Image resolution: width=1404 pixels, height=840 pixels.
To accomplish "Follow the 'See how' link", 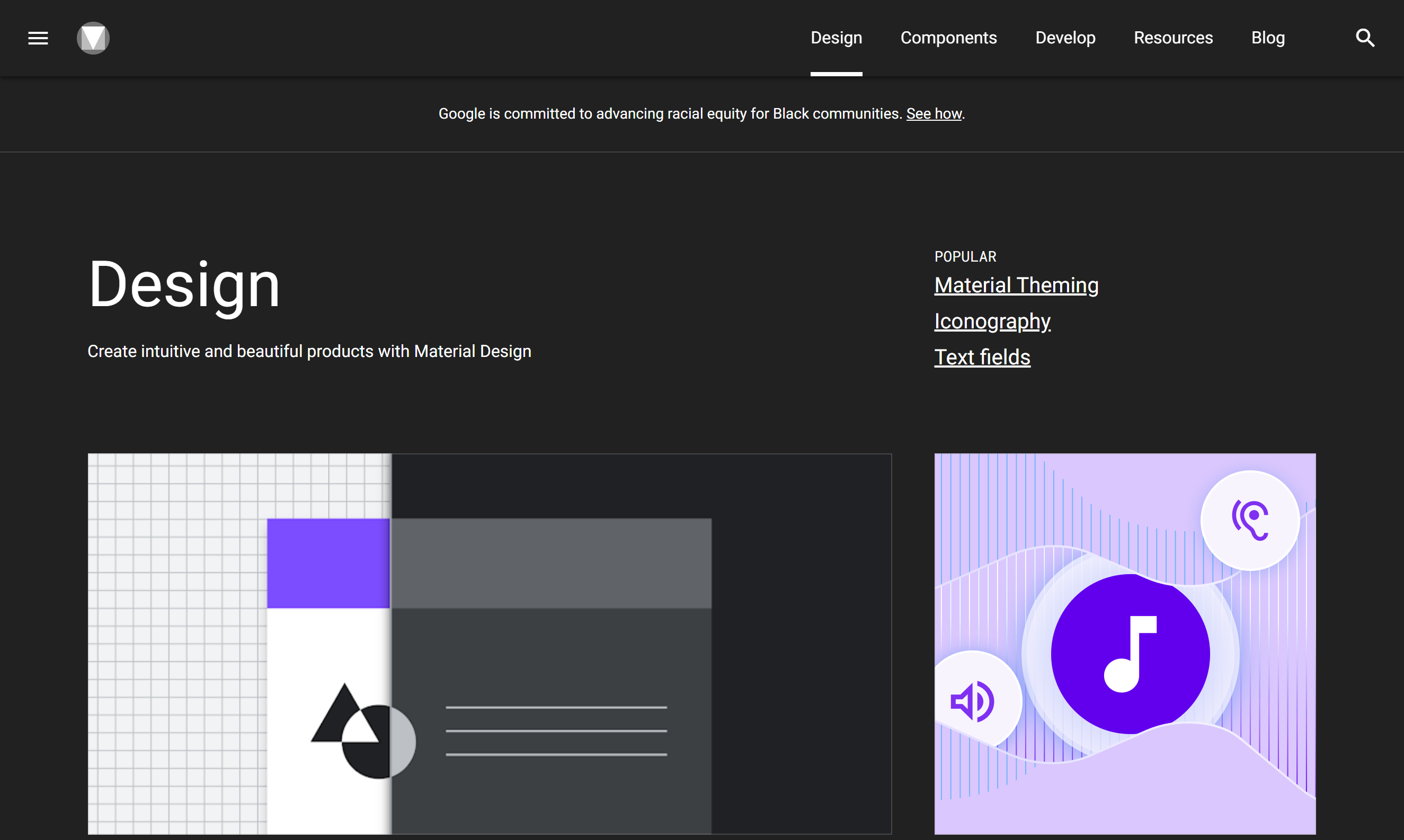I will (x=934, y=114).
